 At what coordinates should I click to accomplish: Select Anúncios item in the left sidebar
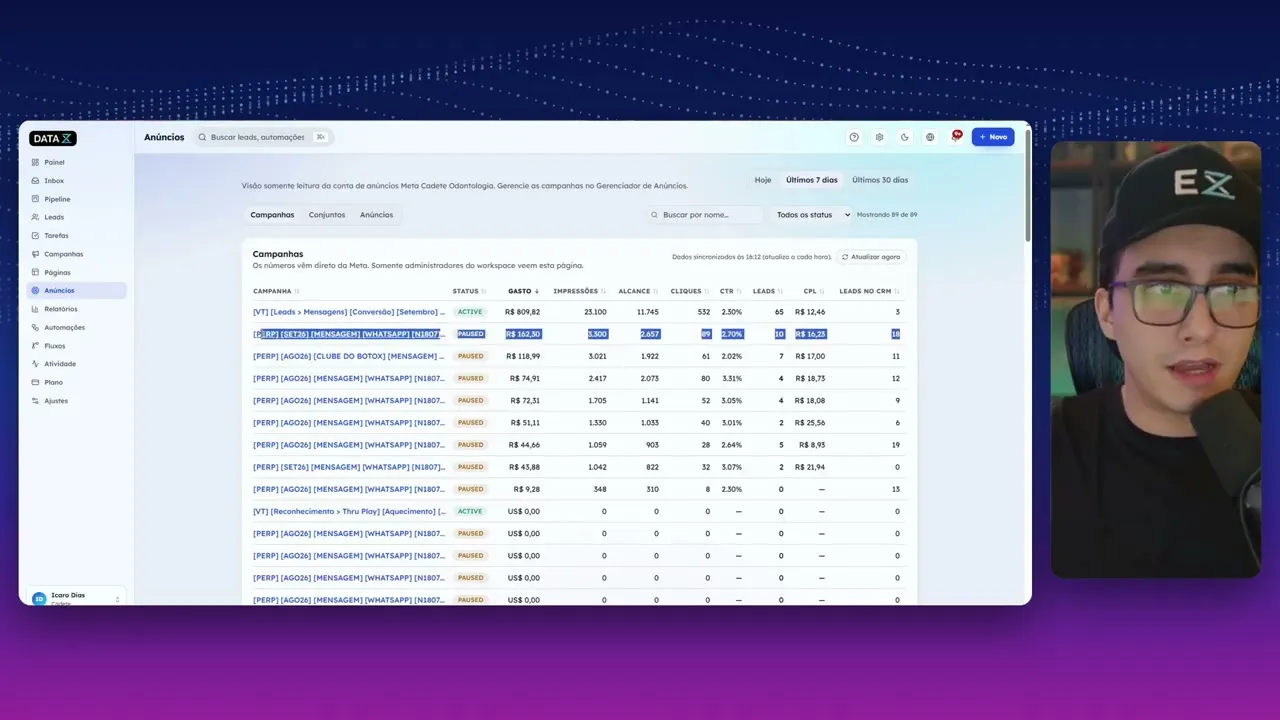click(x=76, y=291)
